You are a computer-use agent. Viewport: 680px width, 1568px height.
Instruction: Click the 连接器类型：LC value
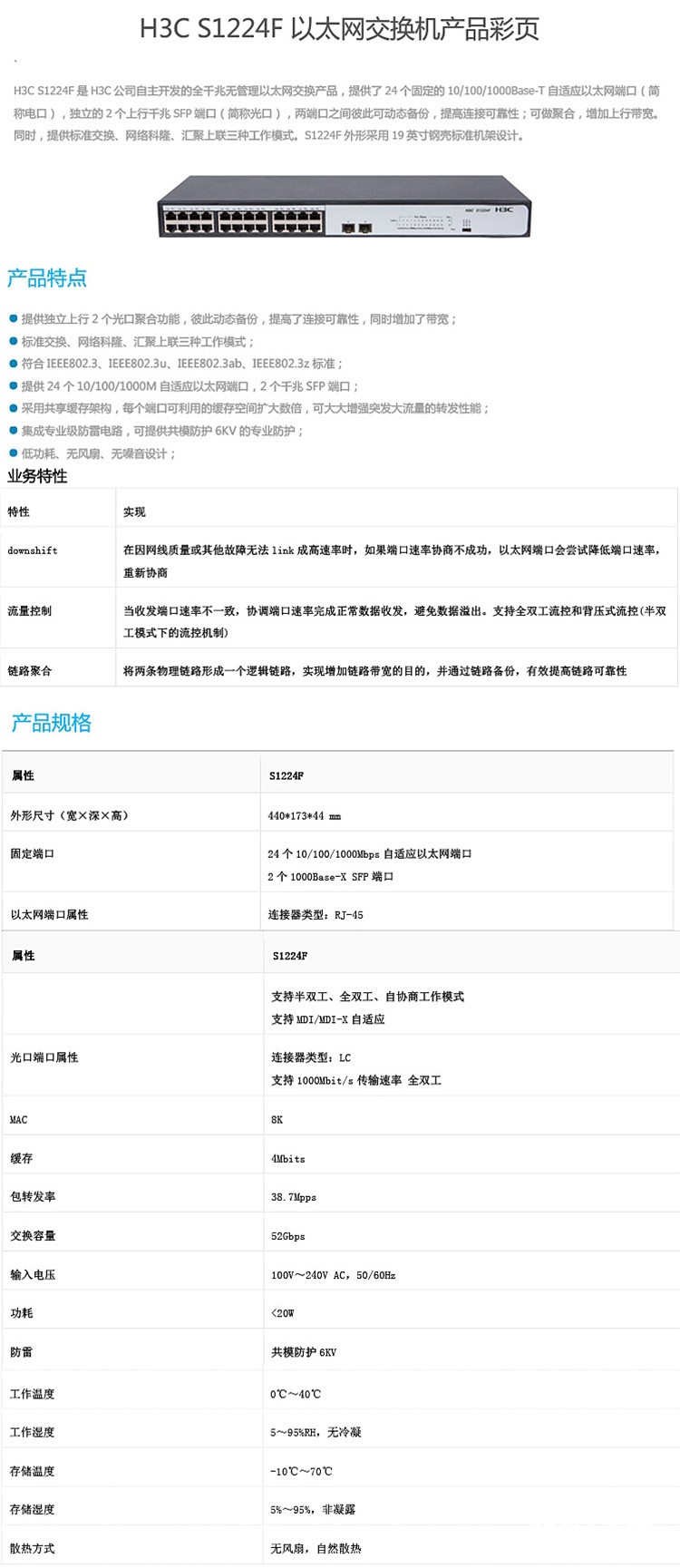pyautogui.click(x=311, y=1057)
